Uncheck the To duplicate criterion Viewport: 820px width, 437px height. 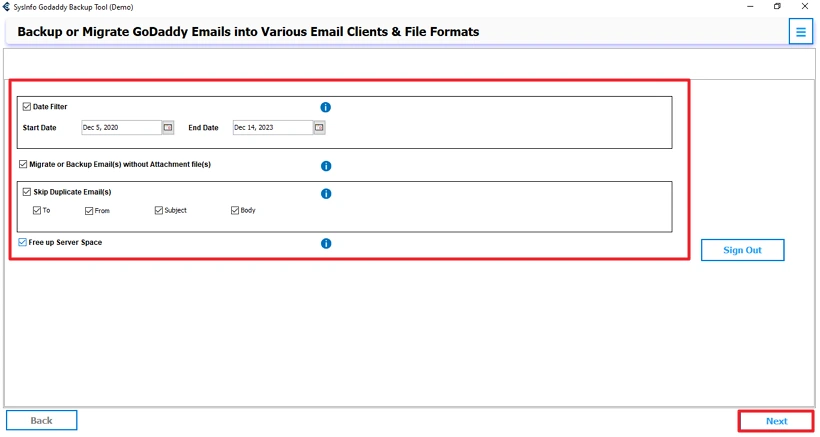pyautogui.click(x=37, y=210)
